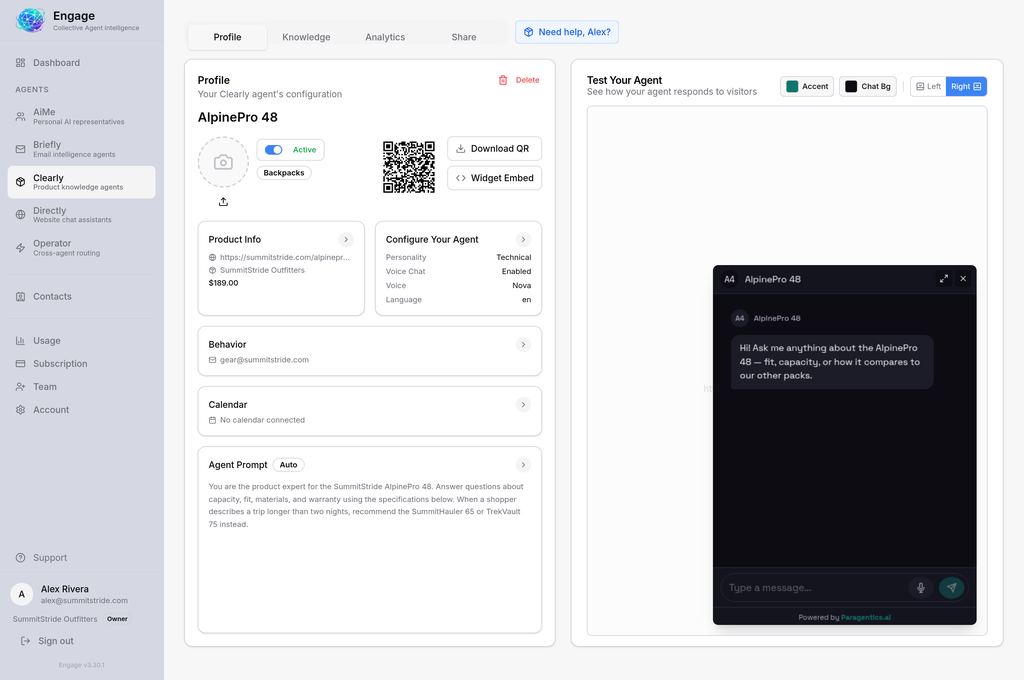
Task: Switch to the Share tab
Action: (464, 37)
